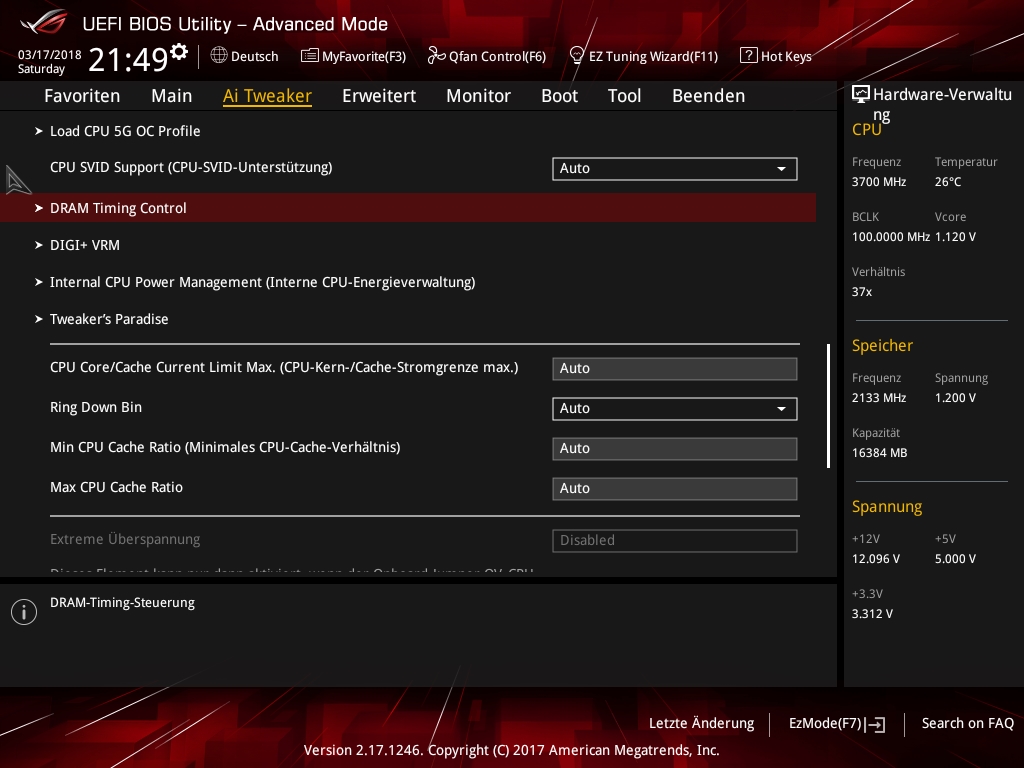Open the Search on FAQ link
The height and width of the screenshot is (768, 1024).
point(967,723)
